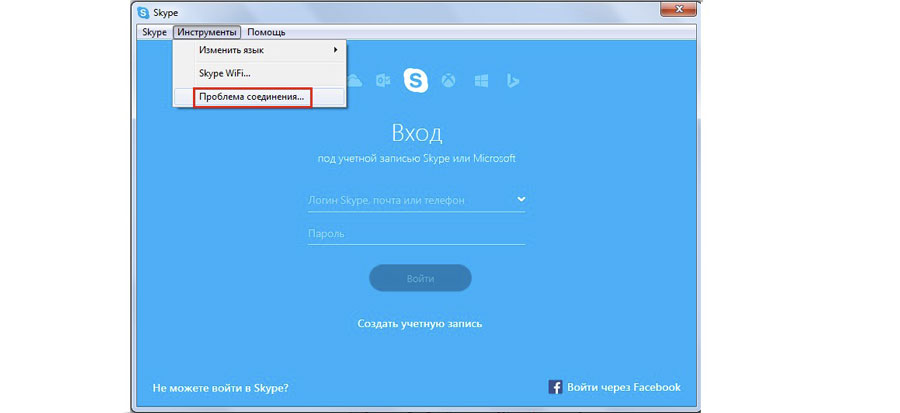Click Войти через Facebook link
900x413 pixels.
(x=624, y=387)
